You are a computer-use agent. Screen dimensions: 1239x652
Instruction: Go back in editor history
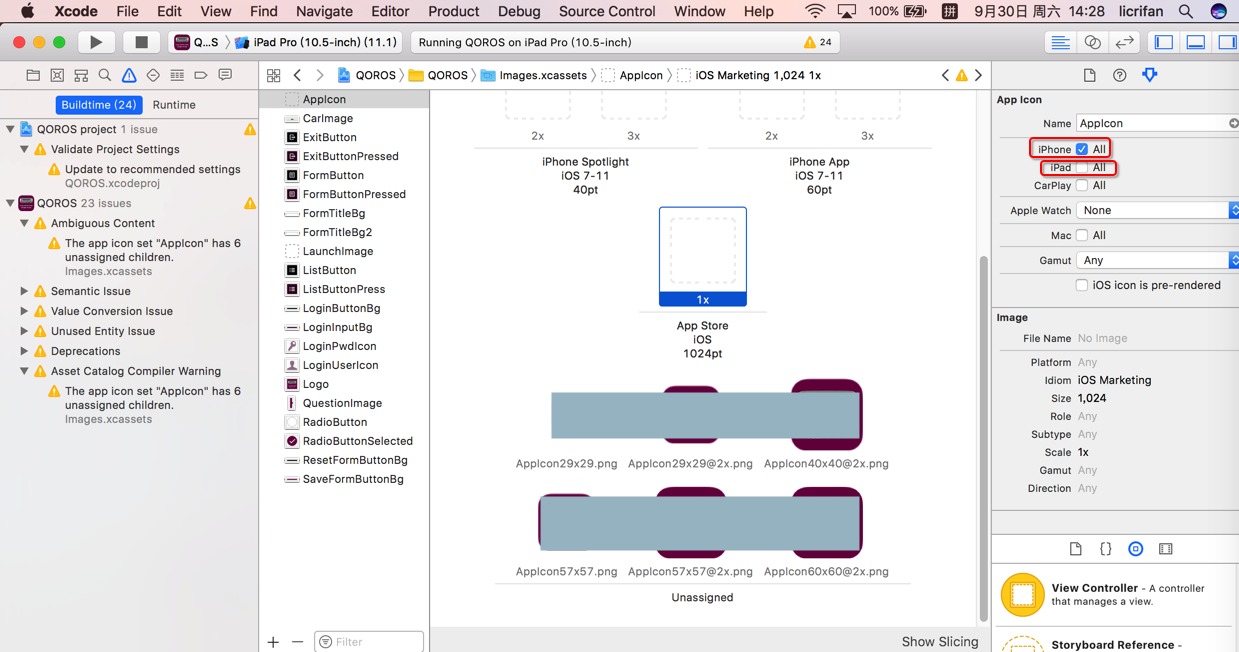tap(298, 75)
